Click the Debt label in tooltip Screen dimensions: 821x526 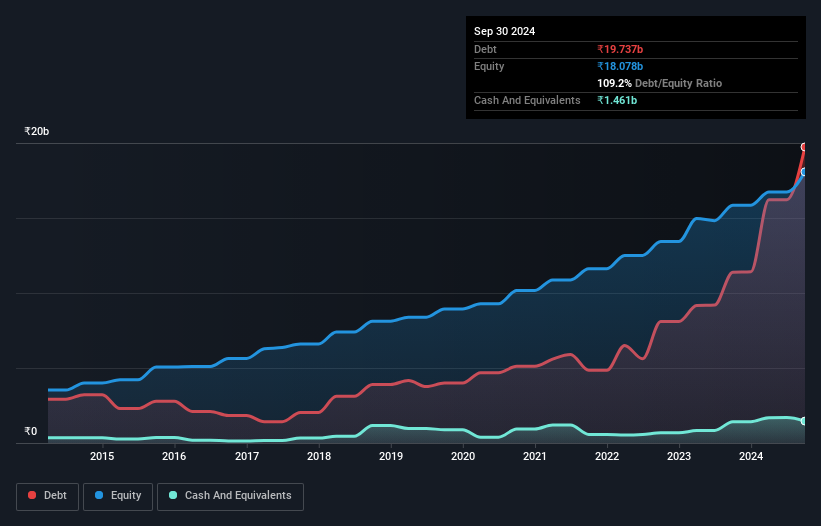click(485, 49)
